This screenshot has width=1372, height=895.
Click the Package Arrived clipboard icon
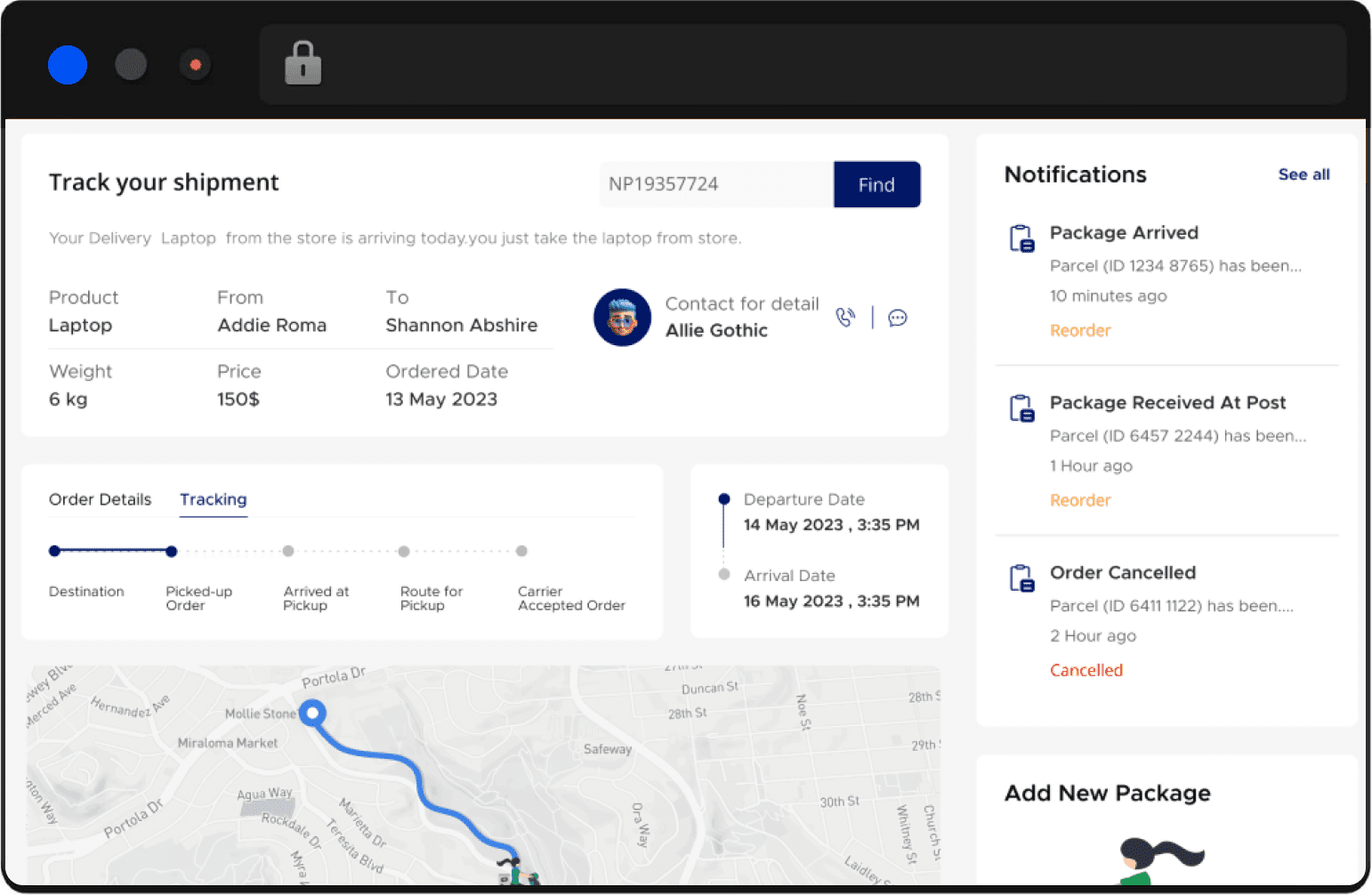pyautogui.click(x=1021, y=238)
